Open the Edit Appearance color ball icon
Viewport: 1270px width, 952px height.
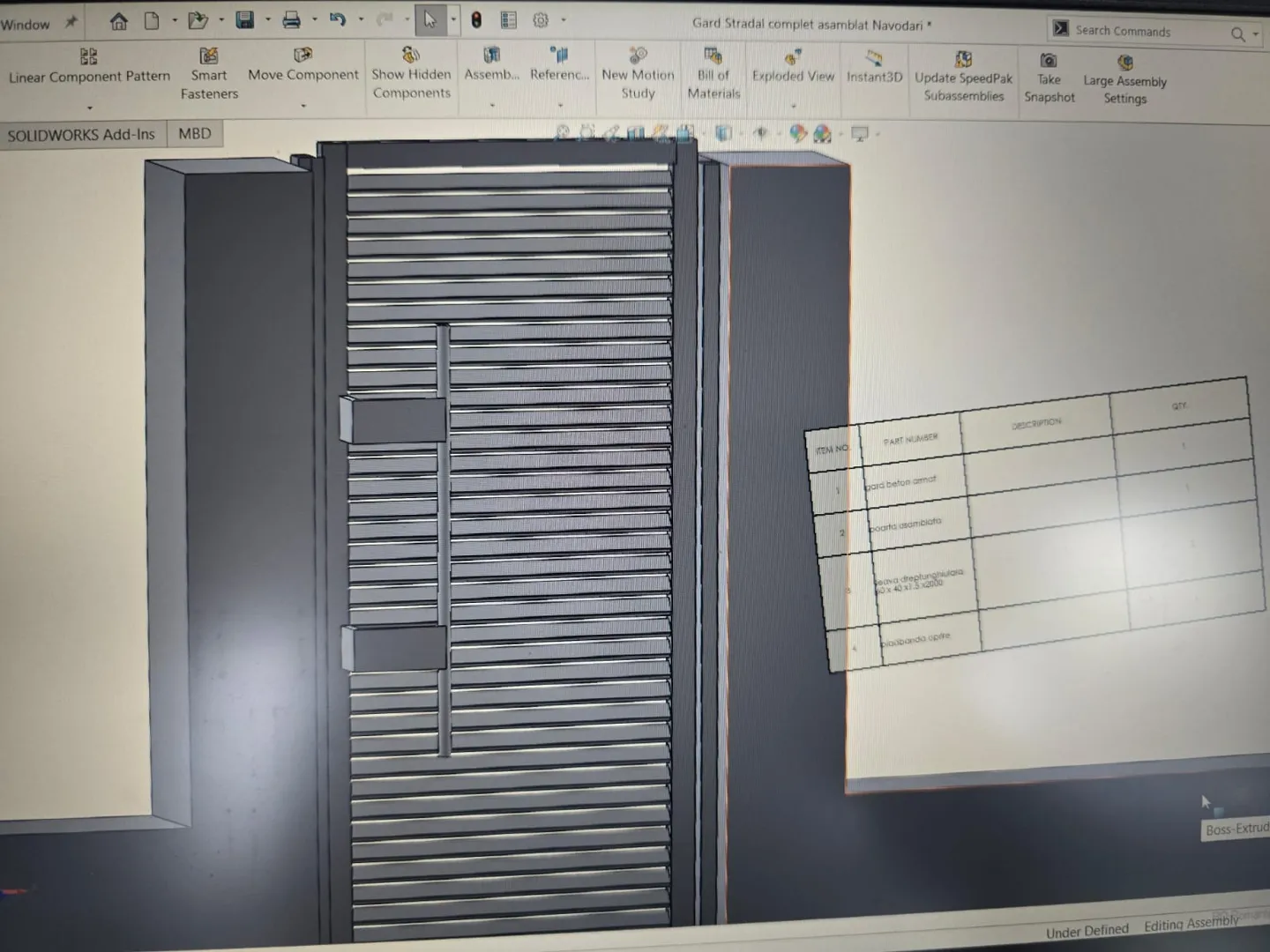pos(798,134)
